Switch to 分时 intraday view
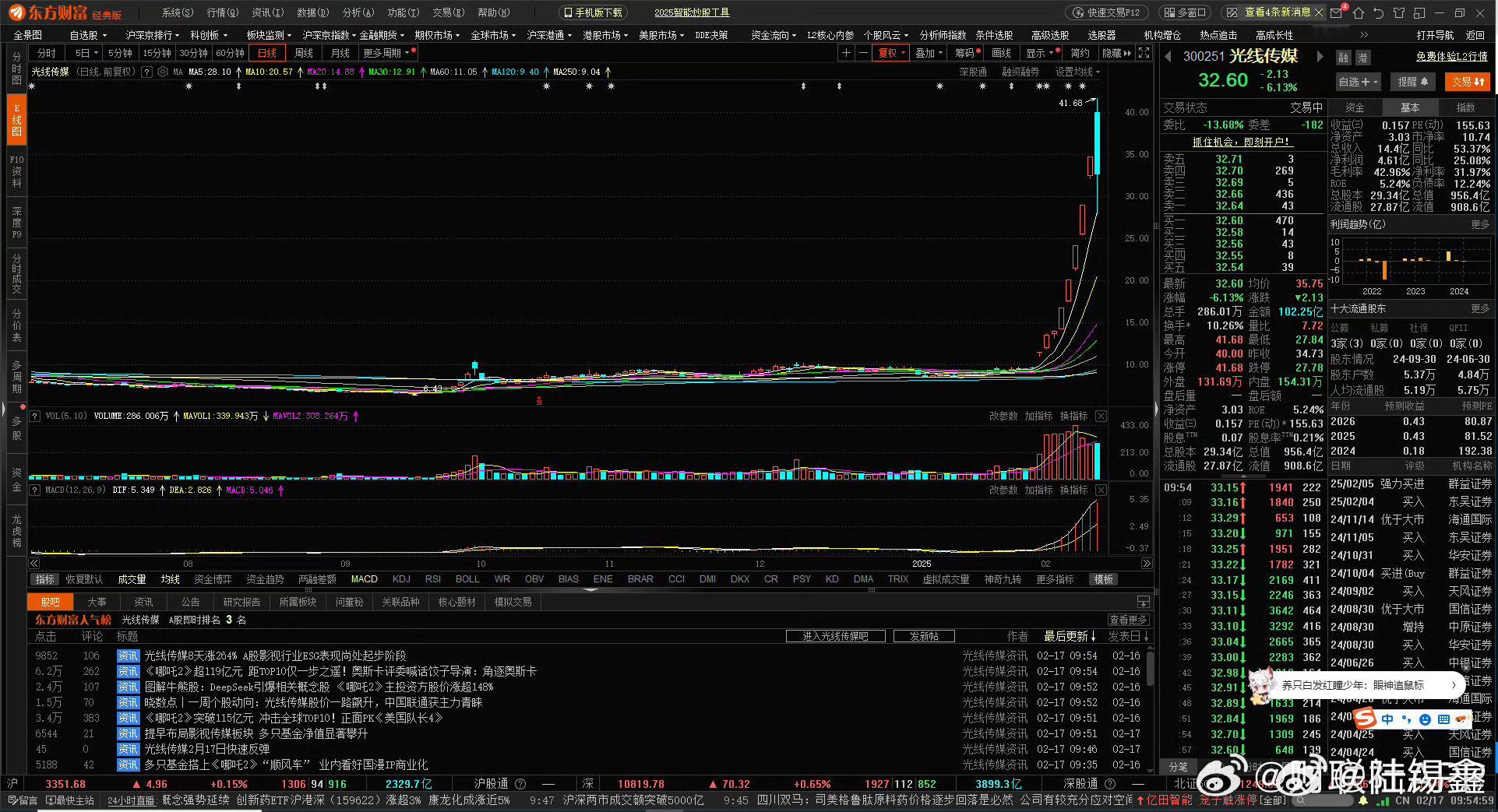 [x=47, y=53]
